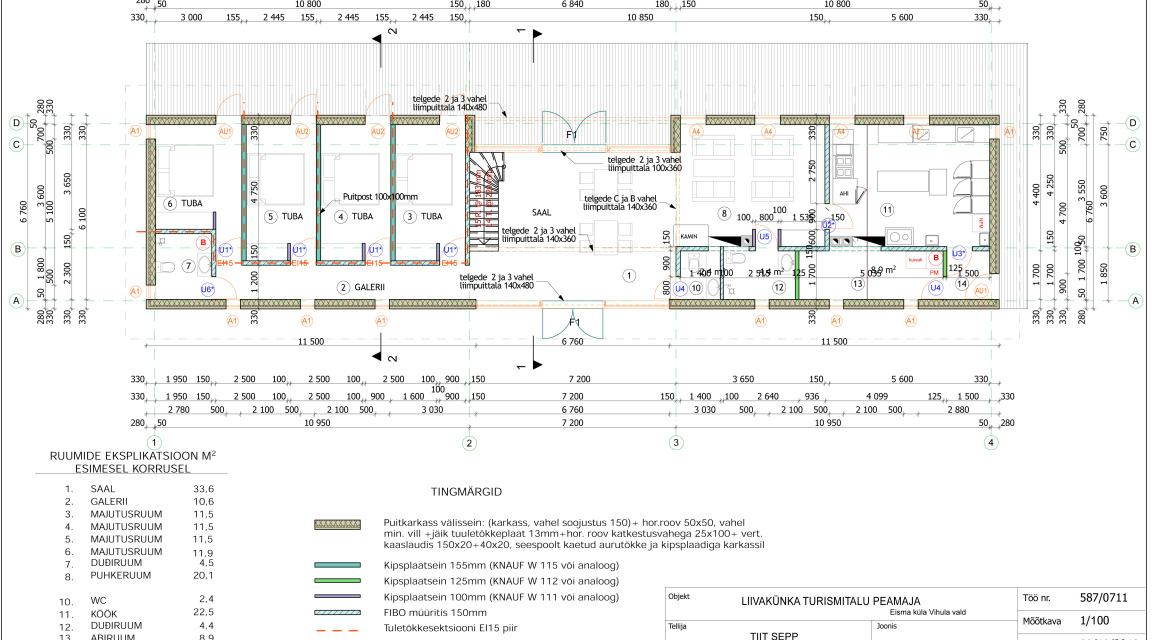
Task: Click the orange dashed EI15 legend line
Action: [337, 630]
